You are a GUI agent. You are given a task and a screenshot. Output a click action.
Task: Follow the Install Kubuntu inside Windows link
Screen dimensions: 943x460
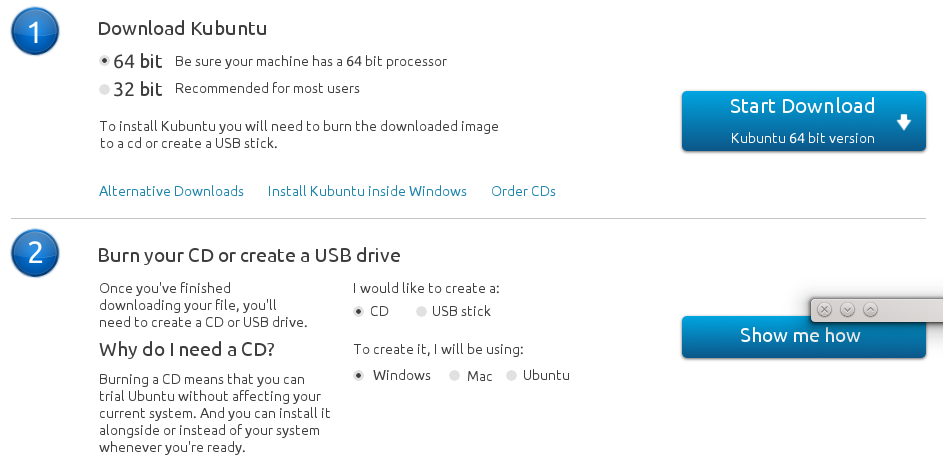pyautogui.click(x=367, y=191)
